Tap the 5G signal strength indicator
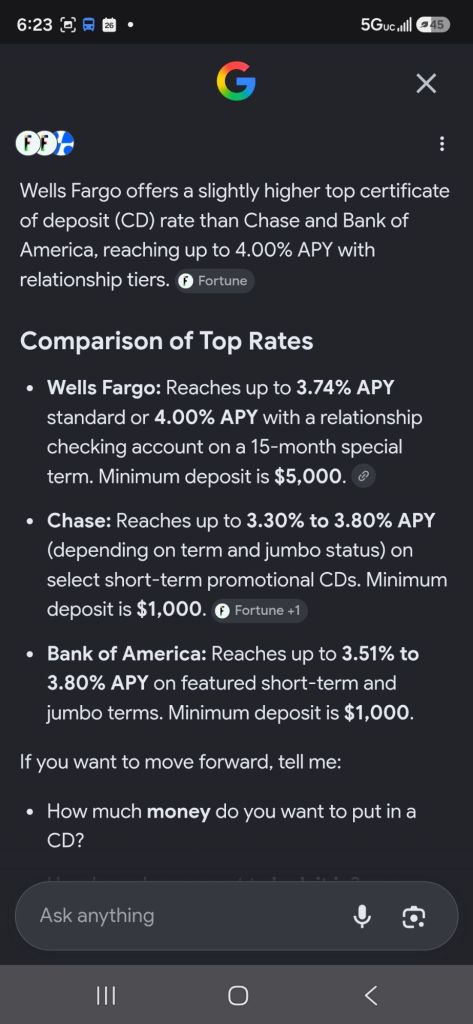The image size is (473, 1024). (x=387, y=25)
